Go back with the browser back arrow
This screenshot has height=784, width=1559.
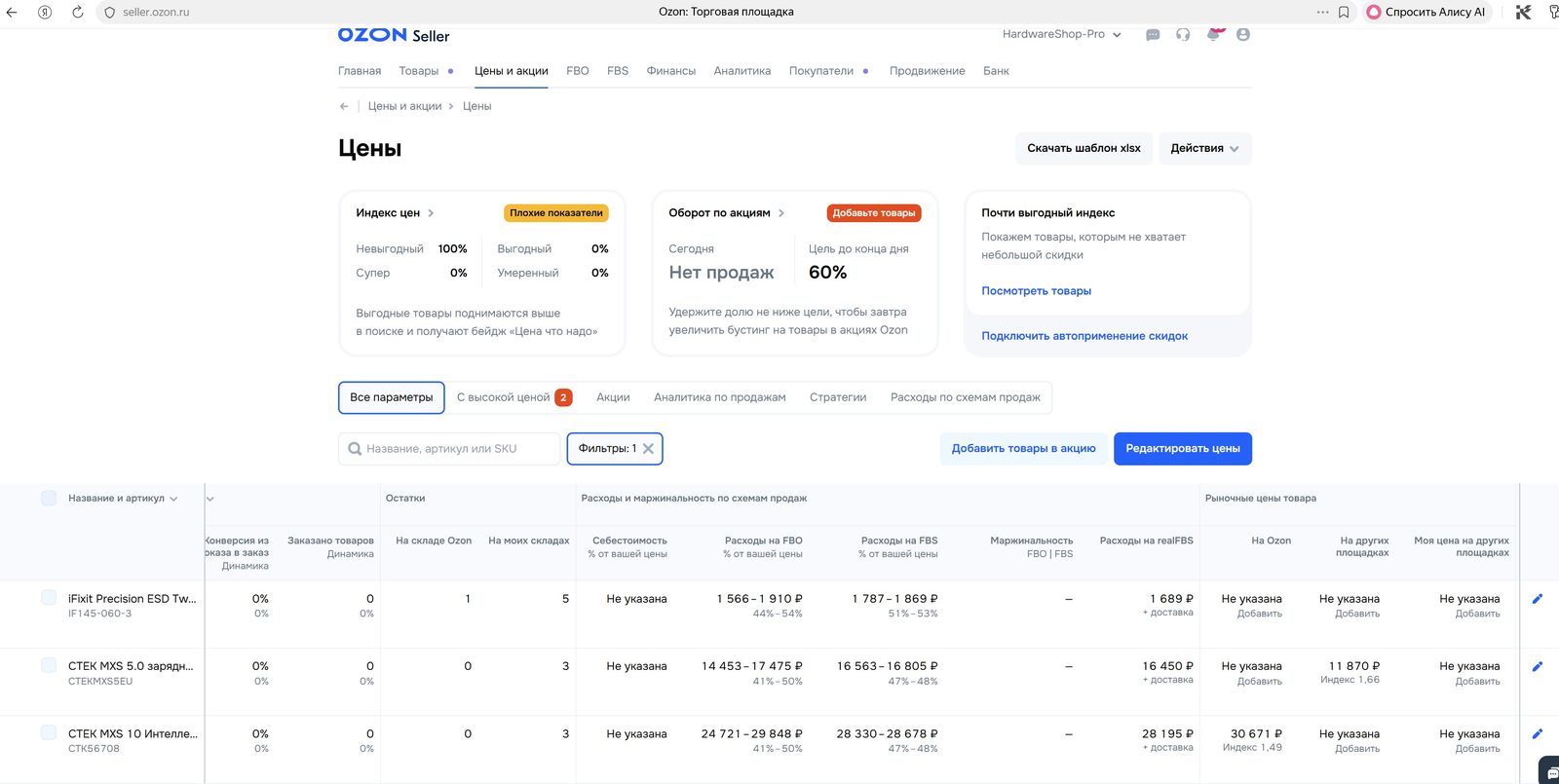pos(12,12)
